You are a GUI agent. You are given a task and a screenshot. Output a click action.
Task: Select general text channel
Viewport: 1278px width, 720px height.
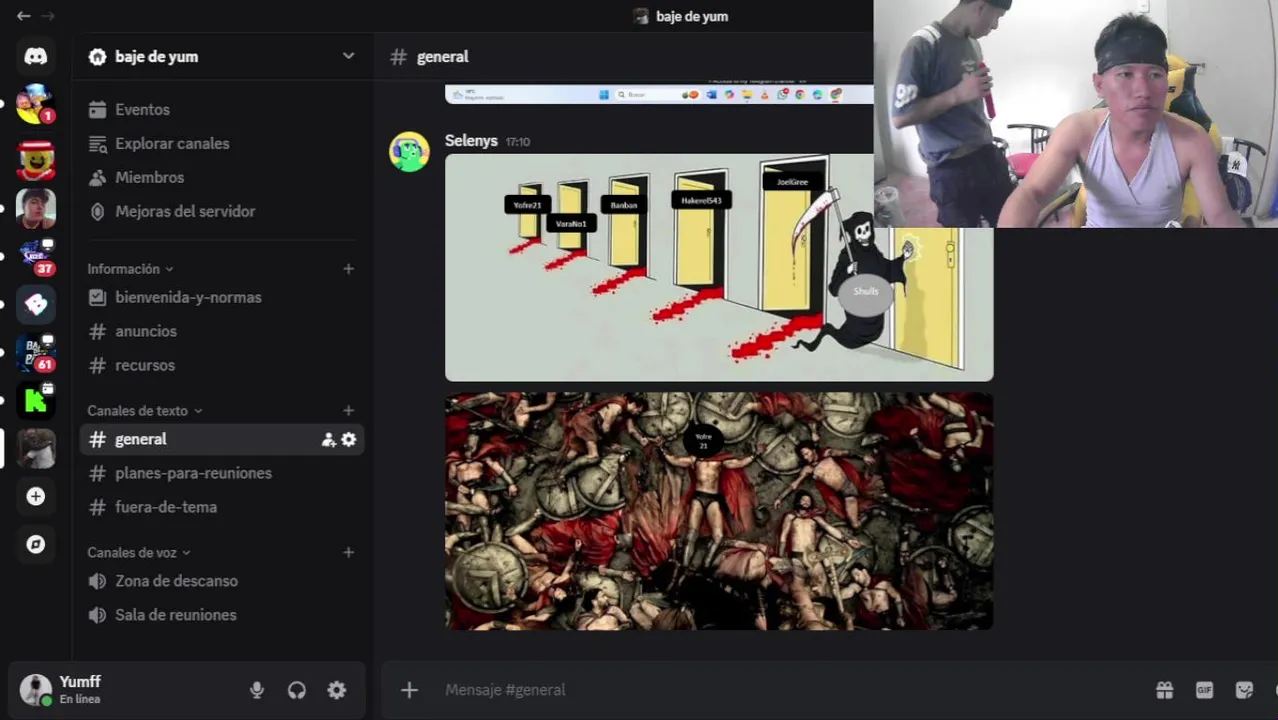tap(222, 439)
